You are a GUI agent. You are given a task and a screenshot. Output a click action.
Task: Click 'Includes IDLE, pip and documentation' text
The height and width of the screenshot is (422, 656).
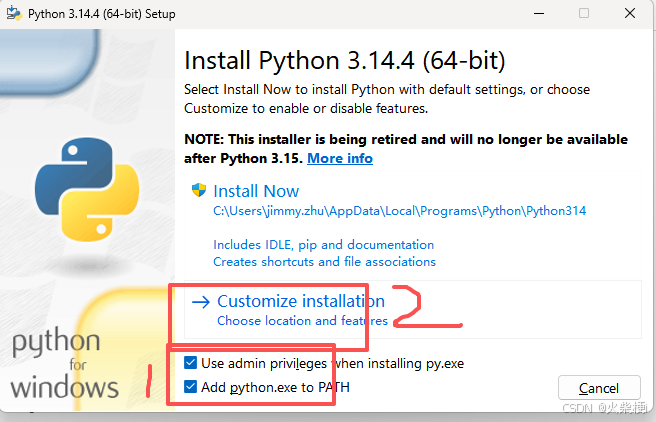[x=323, y=245]
